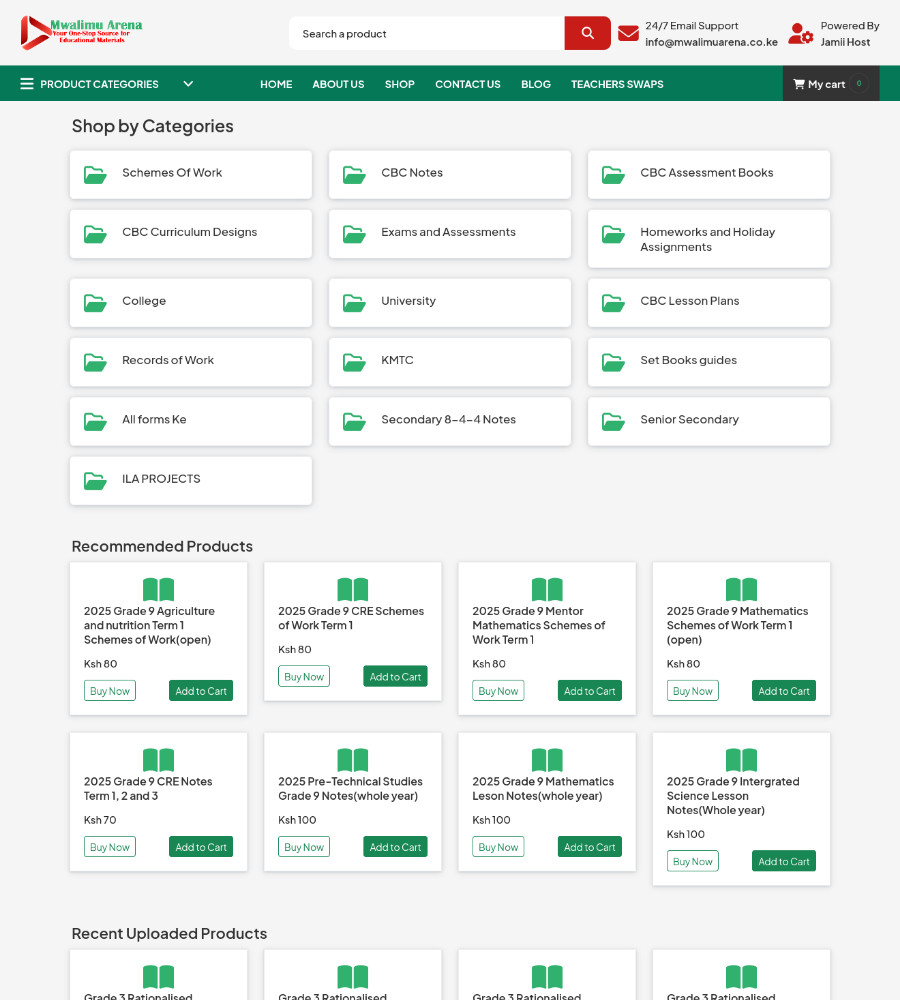Navigate to the Blog menu link

point(535,84)
